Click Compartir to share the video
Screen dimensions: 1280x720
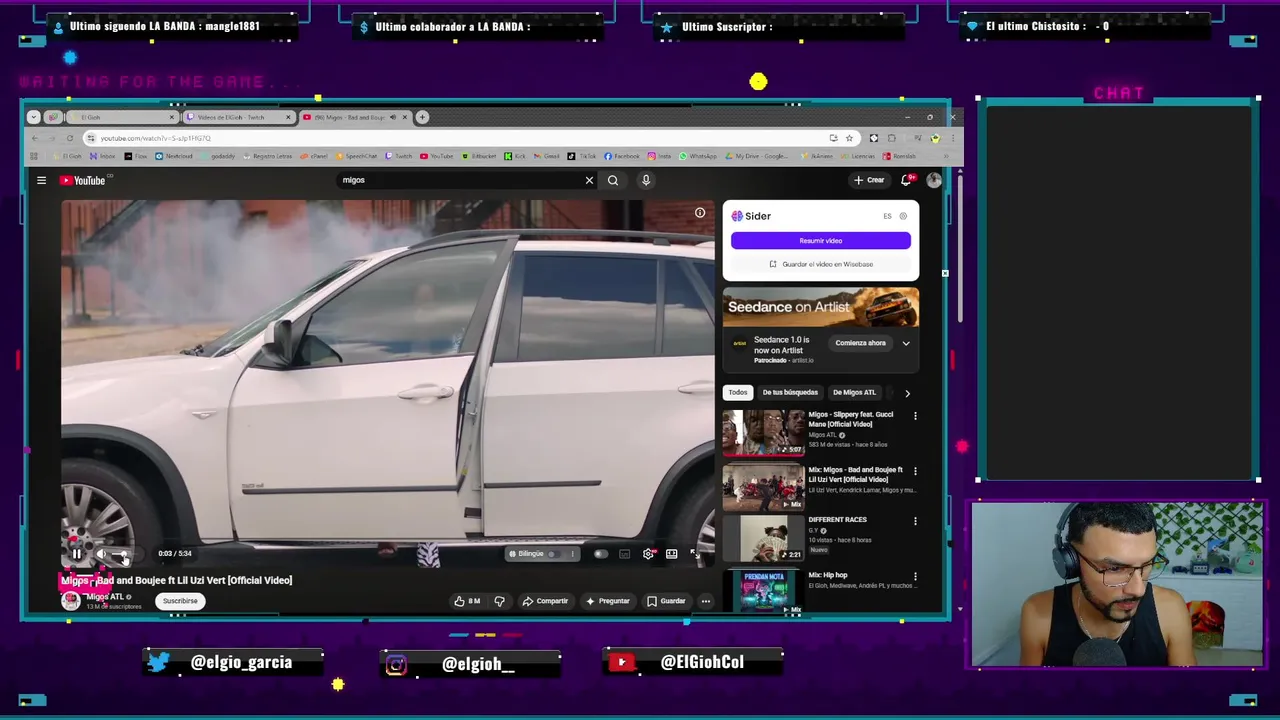(545, 601)
